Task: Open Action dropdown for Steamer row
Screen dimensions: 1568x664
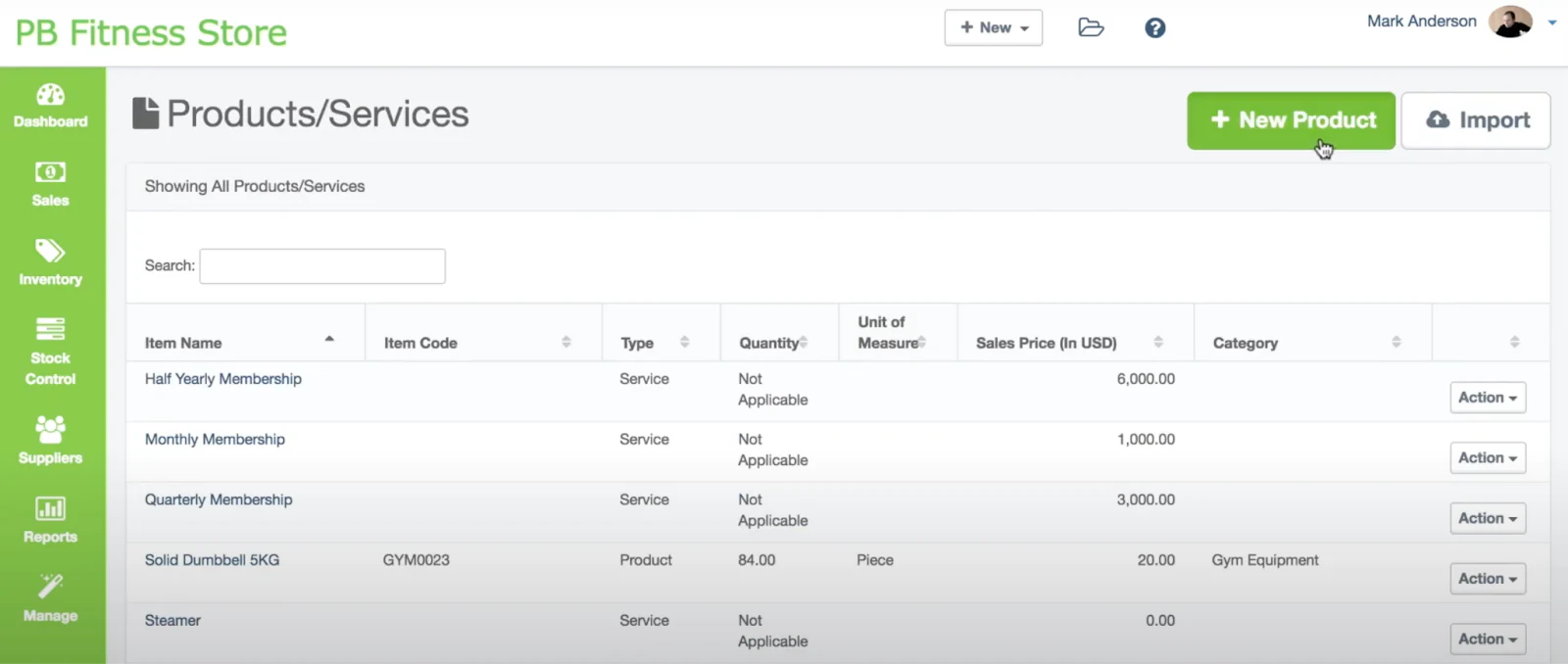Action: click(x=1488, y=640)
